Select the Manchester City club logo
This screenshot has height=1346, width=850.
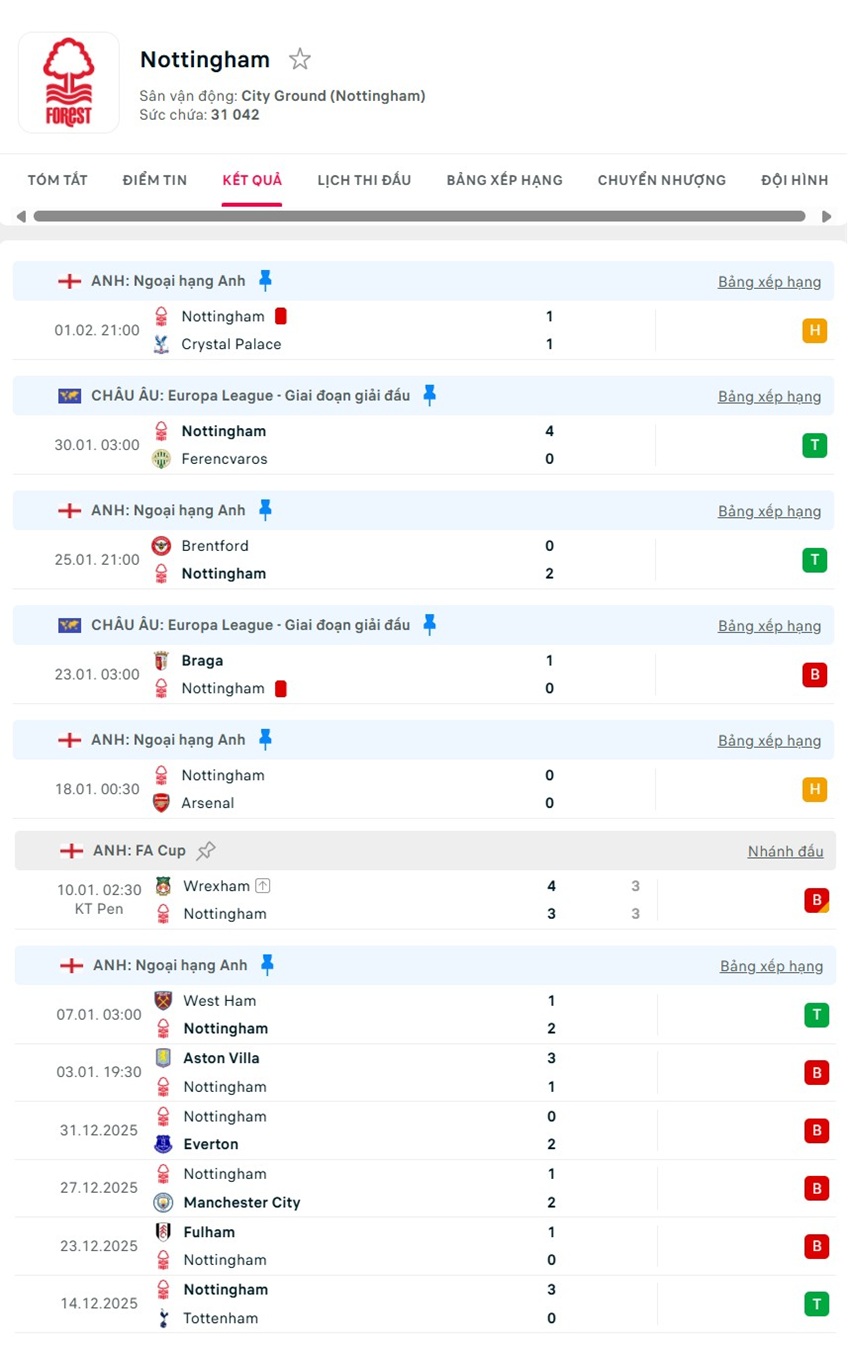click(163, 1202)
